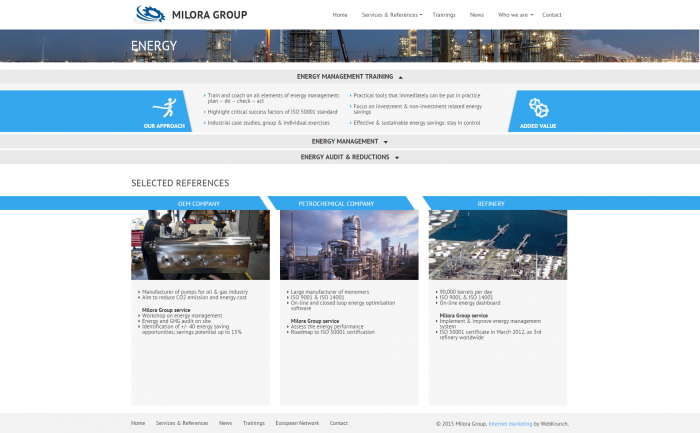The width and height of the screenshot is (700, 433).
Task: Open the footer Contact link
Action: pos(339,423)
